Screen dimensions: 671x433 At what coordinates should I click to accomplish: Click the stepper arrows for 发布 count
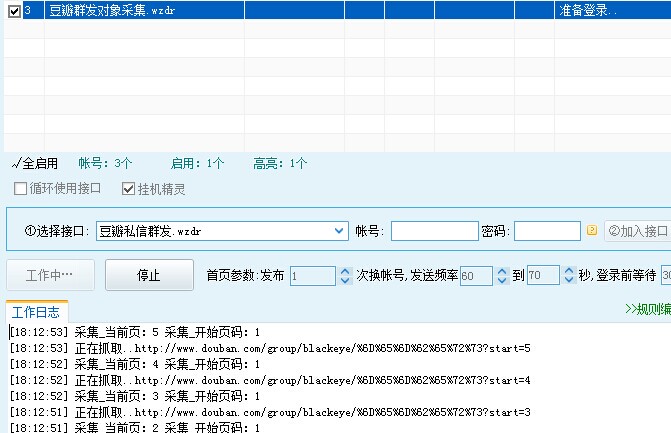(x=346, y=275)
